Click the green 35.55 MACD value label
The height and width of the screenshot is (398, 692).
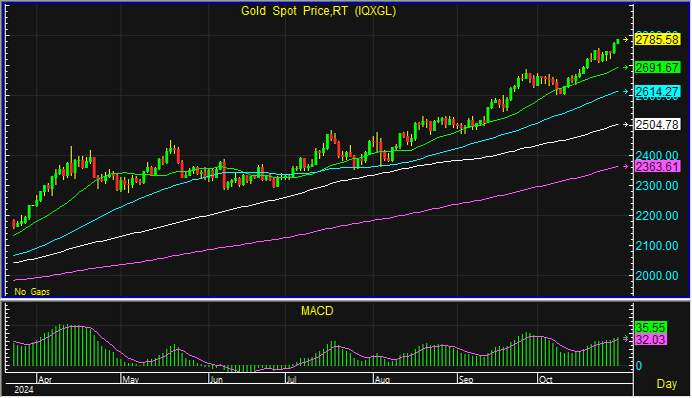pos(651,328)
